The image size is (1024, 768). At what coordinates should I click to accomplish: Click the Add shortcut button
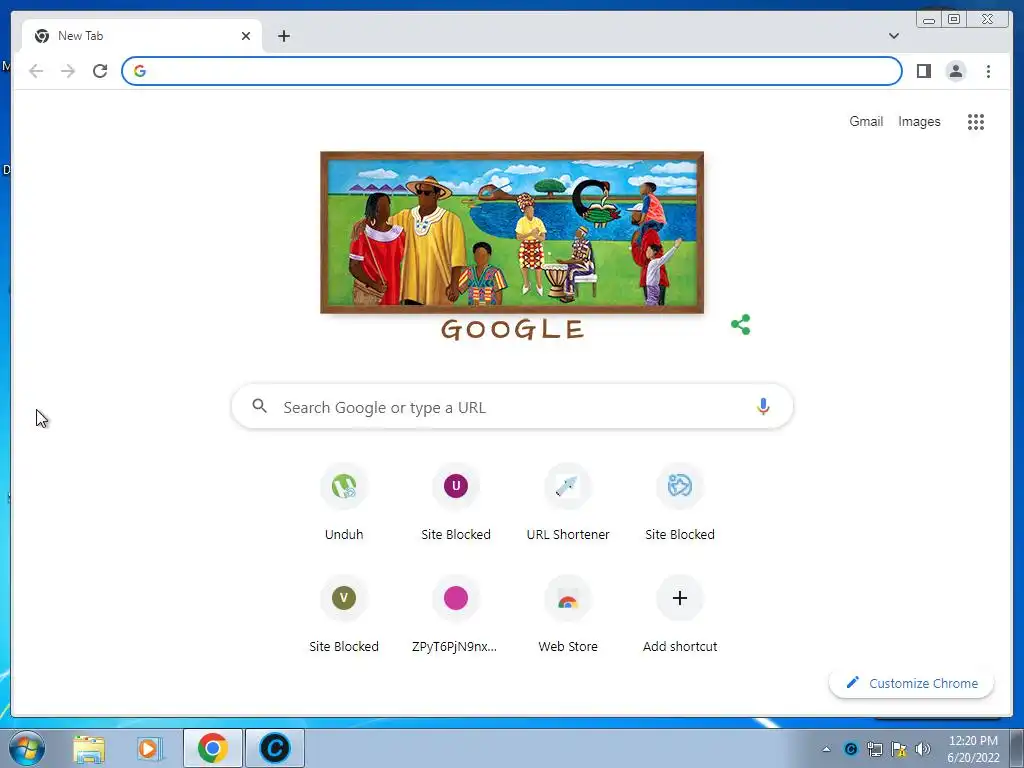point(680,615)
